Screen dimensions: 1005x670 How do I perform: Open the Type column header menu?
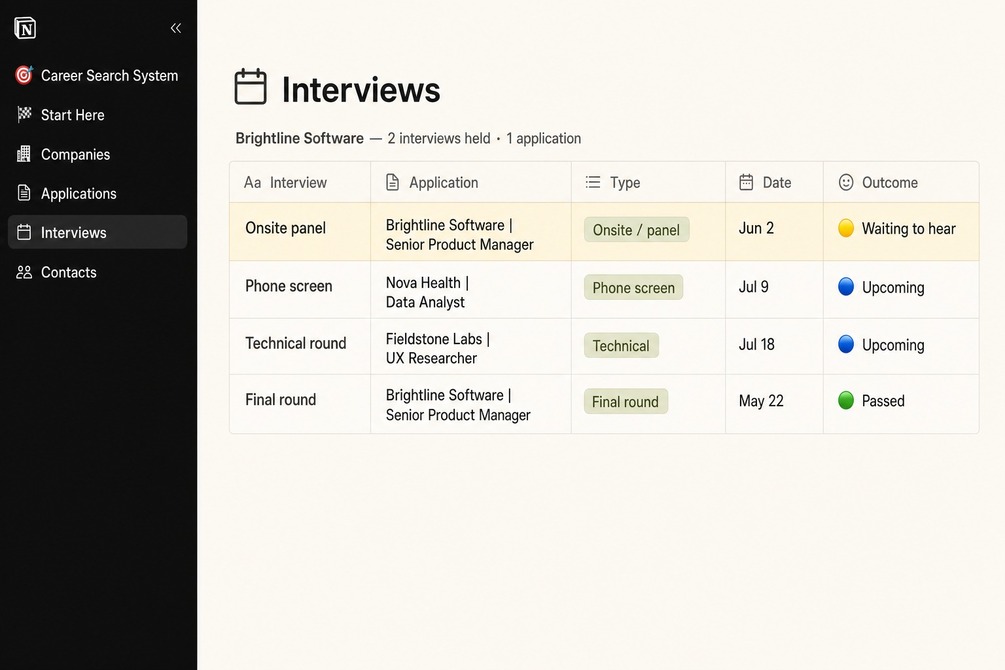tap(648, 183)
